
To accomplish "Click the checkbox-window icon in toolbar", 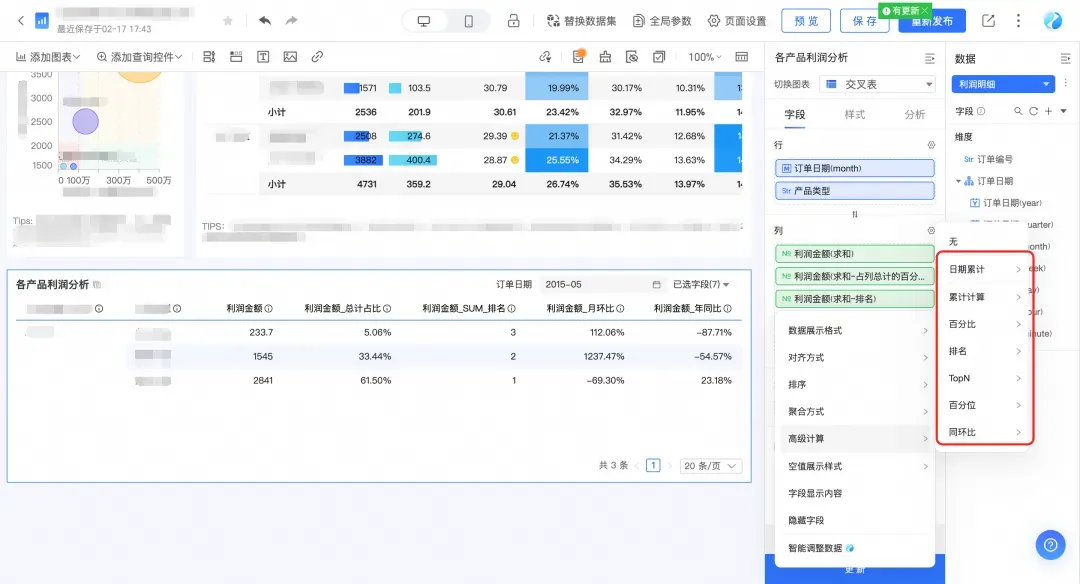I will (659, 56).
